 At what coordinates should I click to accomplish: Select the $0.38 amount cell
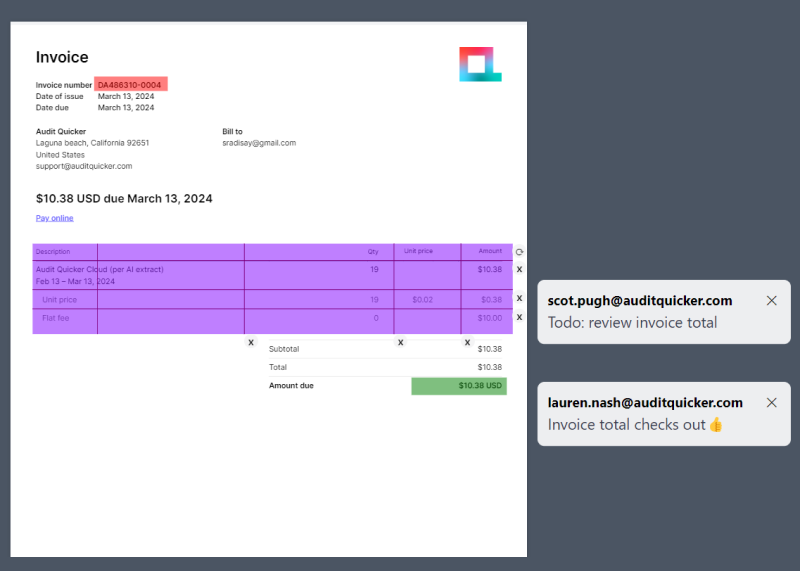coord(491,300)
